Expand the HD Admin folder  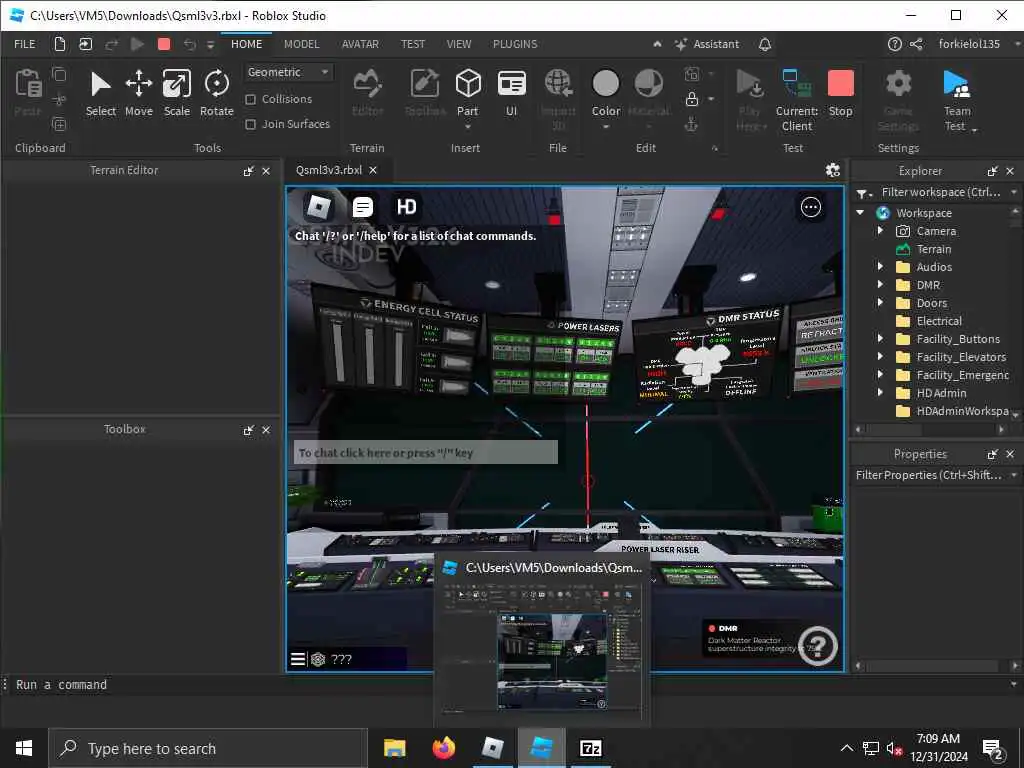pyautogui.click(x=880, y=392)
